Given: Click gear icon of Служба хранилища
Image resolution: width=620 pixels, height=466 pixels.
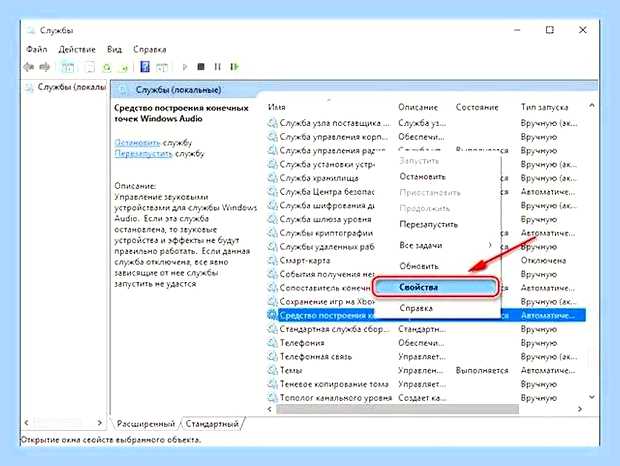Looking at the screenshot, I should point(272,178).
